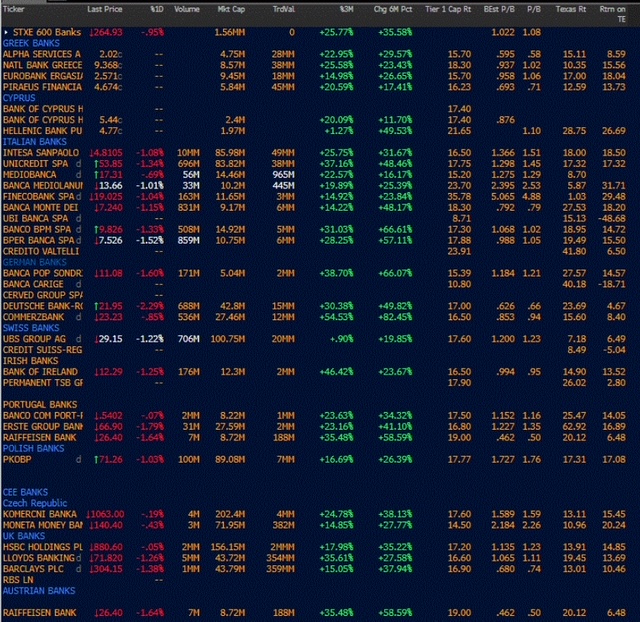Click the %1D column header
Screen dimensions: 640x622
click(157, 9)
